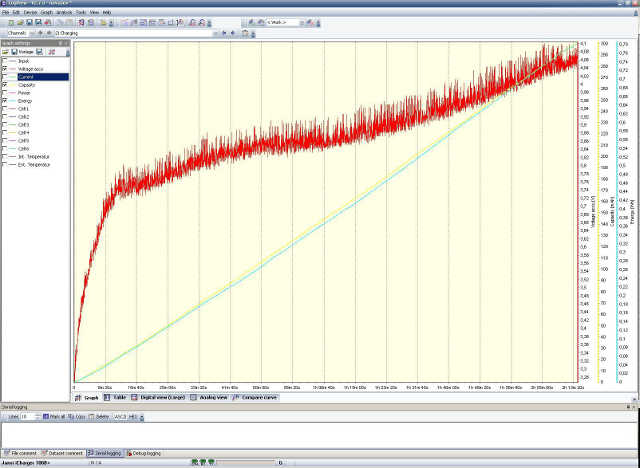Switch to the Compare curve tab
This screenshot has height=468, width=640.
[254, 397]
